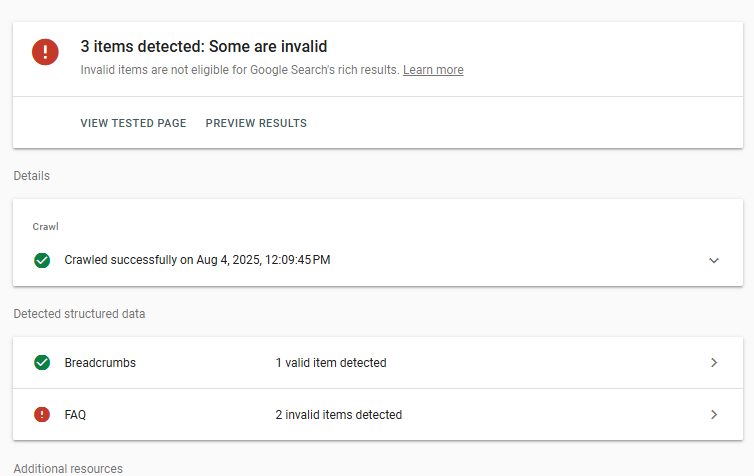
Task: Click the red error icon beside FAQ
Action: click(x=42, y=414)
